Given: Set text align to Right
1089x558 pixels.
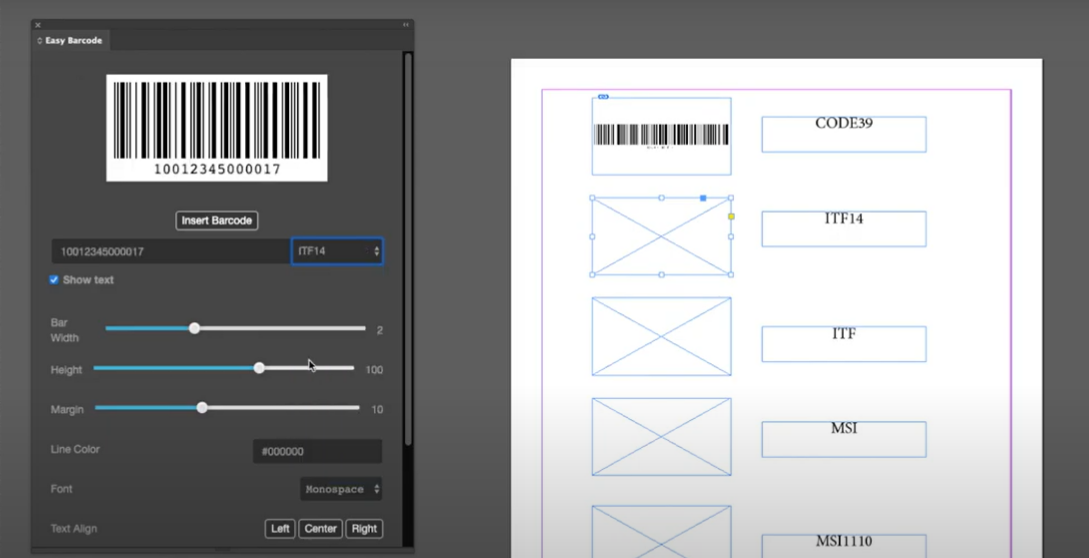Looking at the screenshot, I should (x=364, y=529).
